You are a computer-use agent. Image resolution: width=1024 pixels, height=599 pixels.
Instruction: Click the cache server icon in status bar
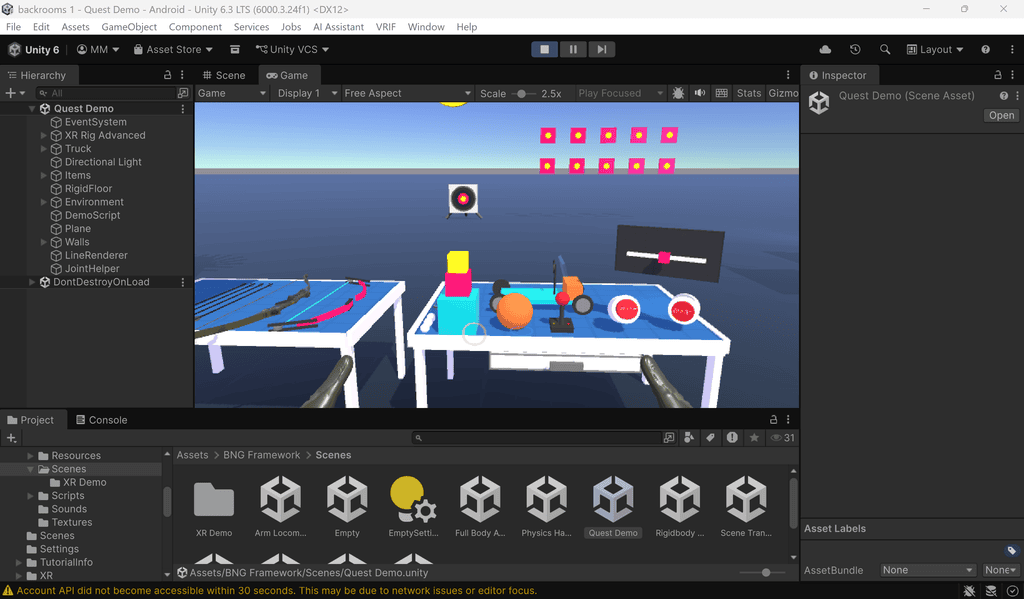[x=991, y=591]
